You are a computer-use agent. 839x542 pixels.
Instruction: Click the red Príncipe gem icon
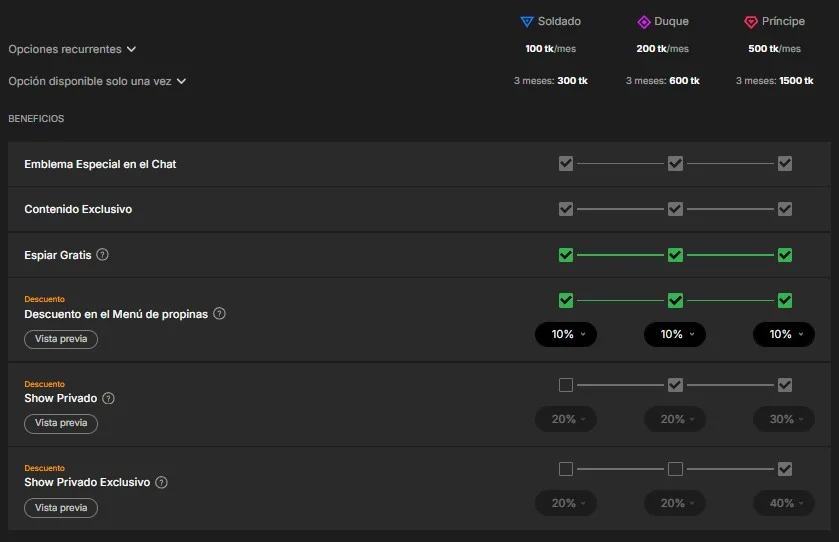pyautogui.click(x=751, y=22)
